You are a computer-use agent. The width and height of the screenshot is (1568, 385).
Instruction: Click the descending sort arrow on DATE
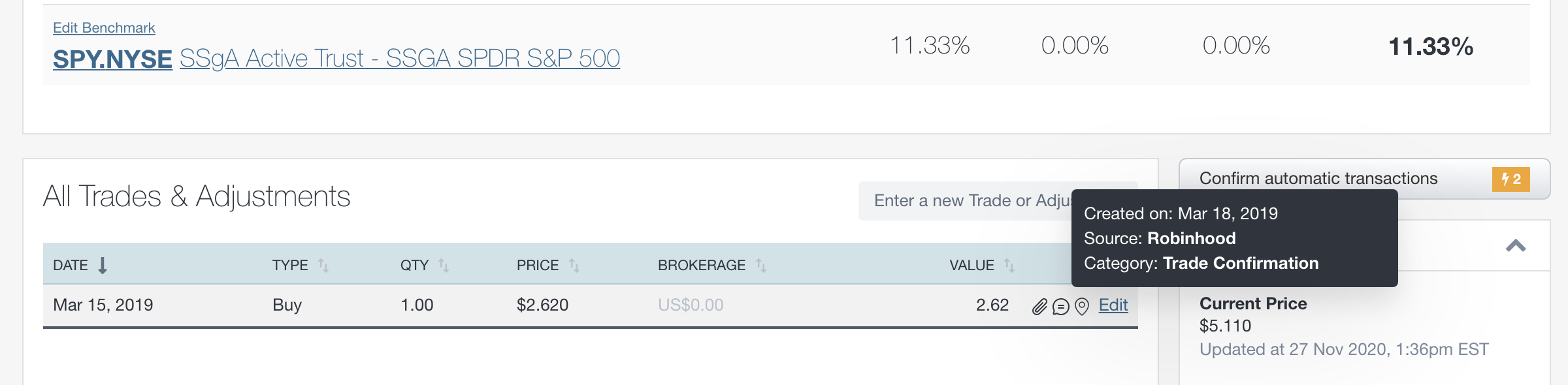tap(103, 265)
